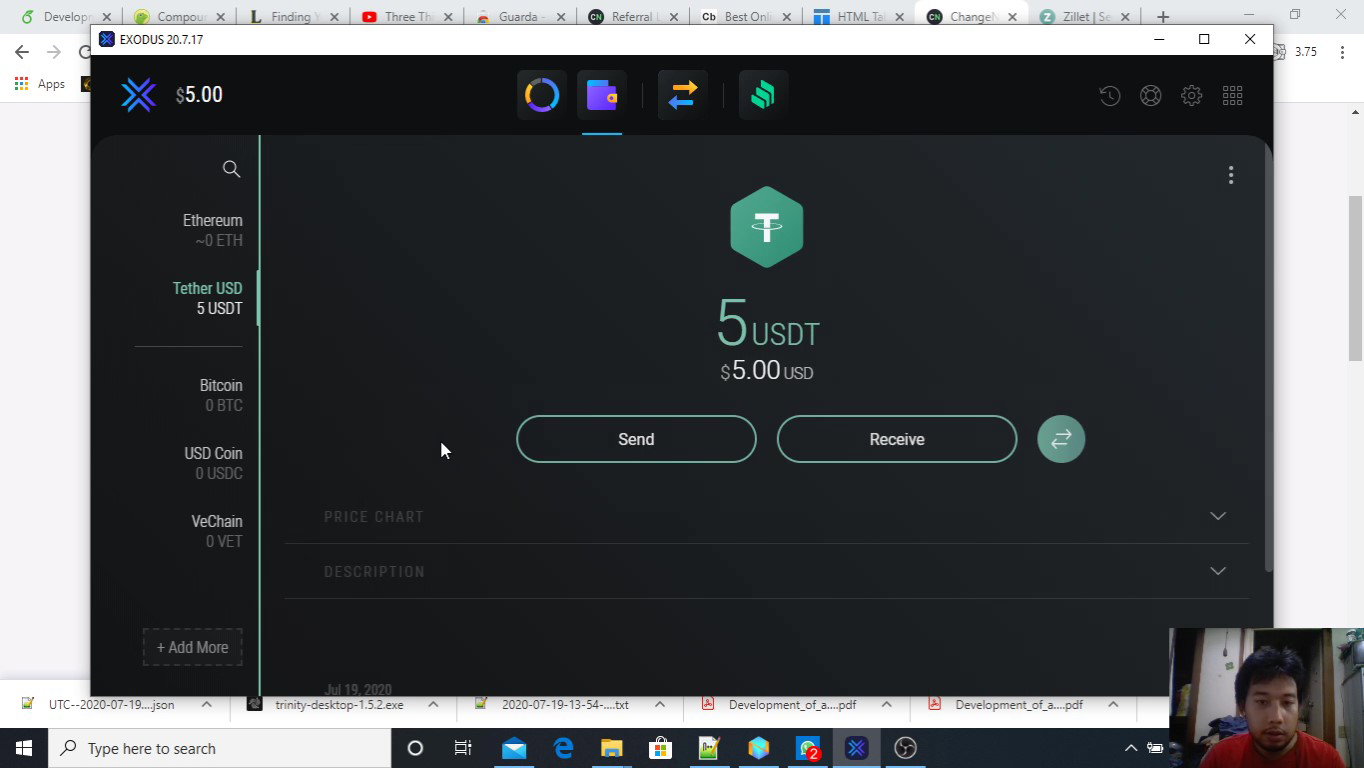The height and width of the screenshot is (768, 1364).
Task: Click the Exodus logo in the header
Action: click(x=138, y=95)
